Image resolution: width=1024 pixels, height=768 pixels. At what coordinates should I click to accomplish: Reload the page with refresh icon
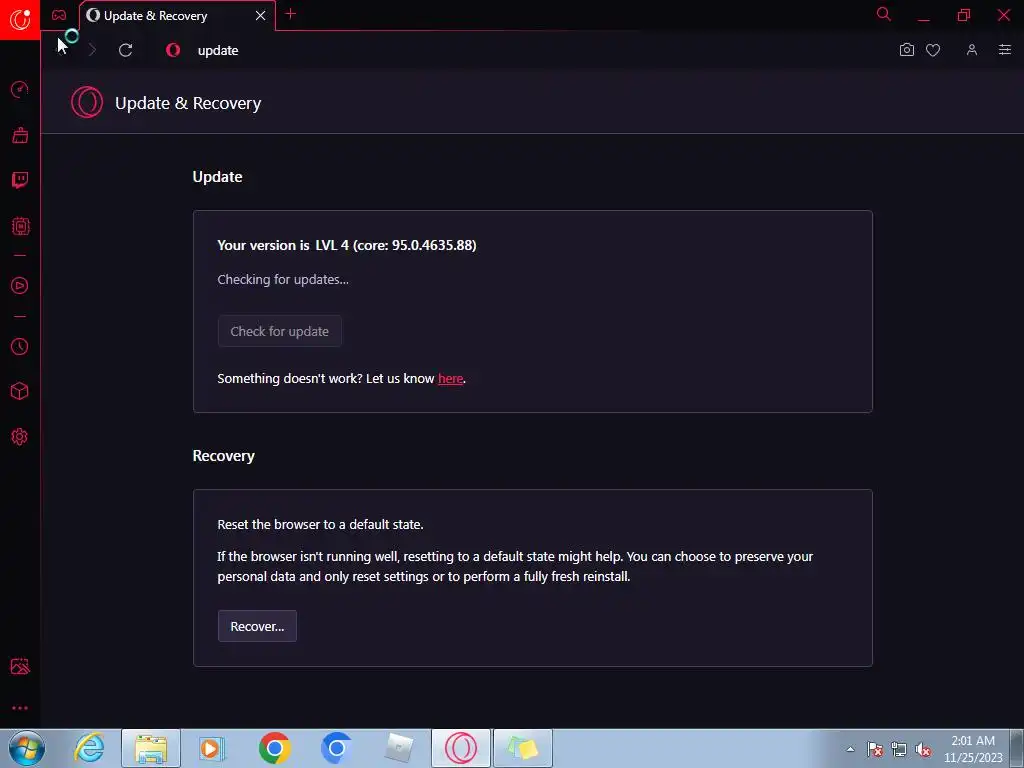click(125, 50)
